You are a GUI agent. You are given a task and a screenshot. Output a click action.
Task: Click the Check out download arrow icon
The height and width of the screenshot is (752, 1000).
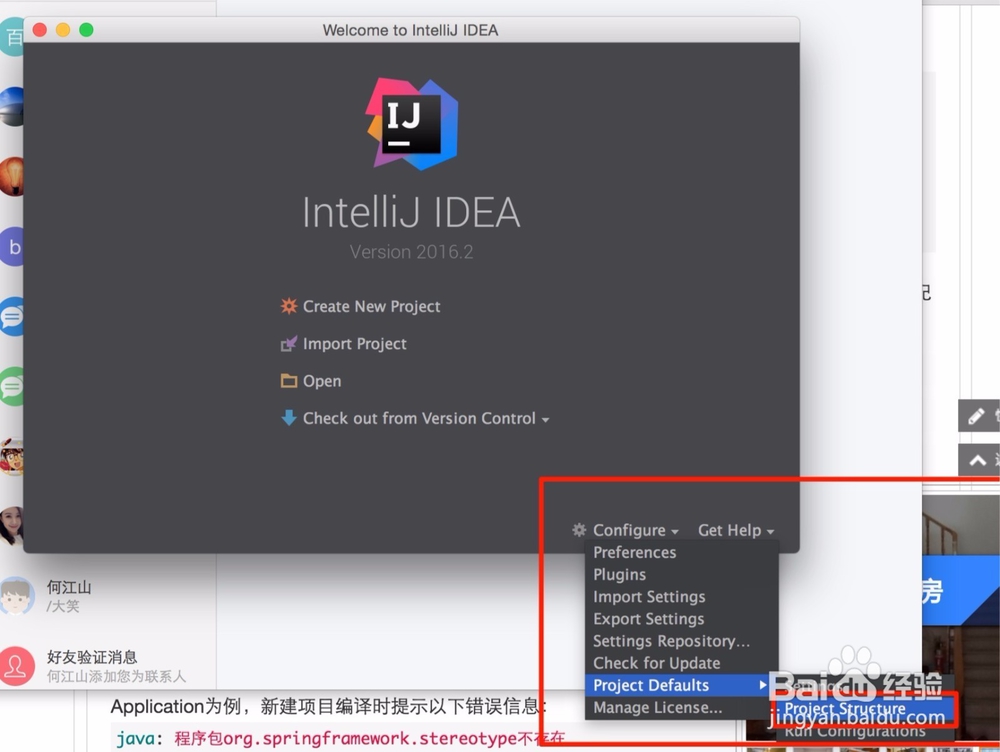[289, 418]
